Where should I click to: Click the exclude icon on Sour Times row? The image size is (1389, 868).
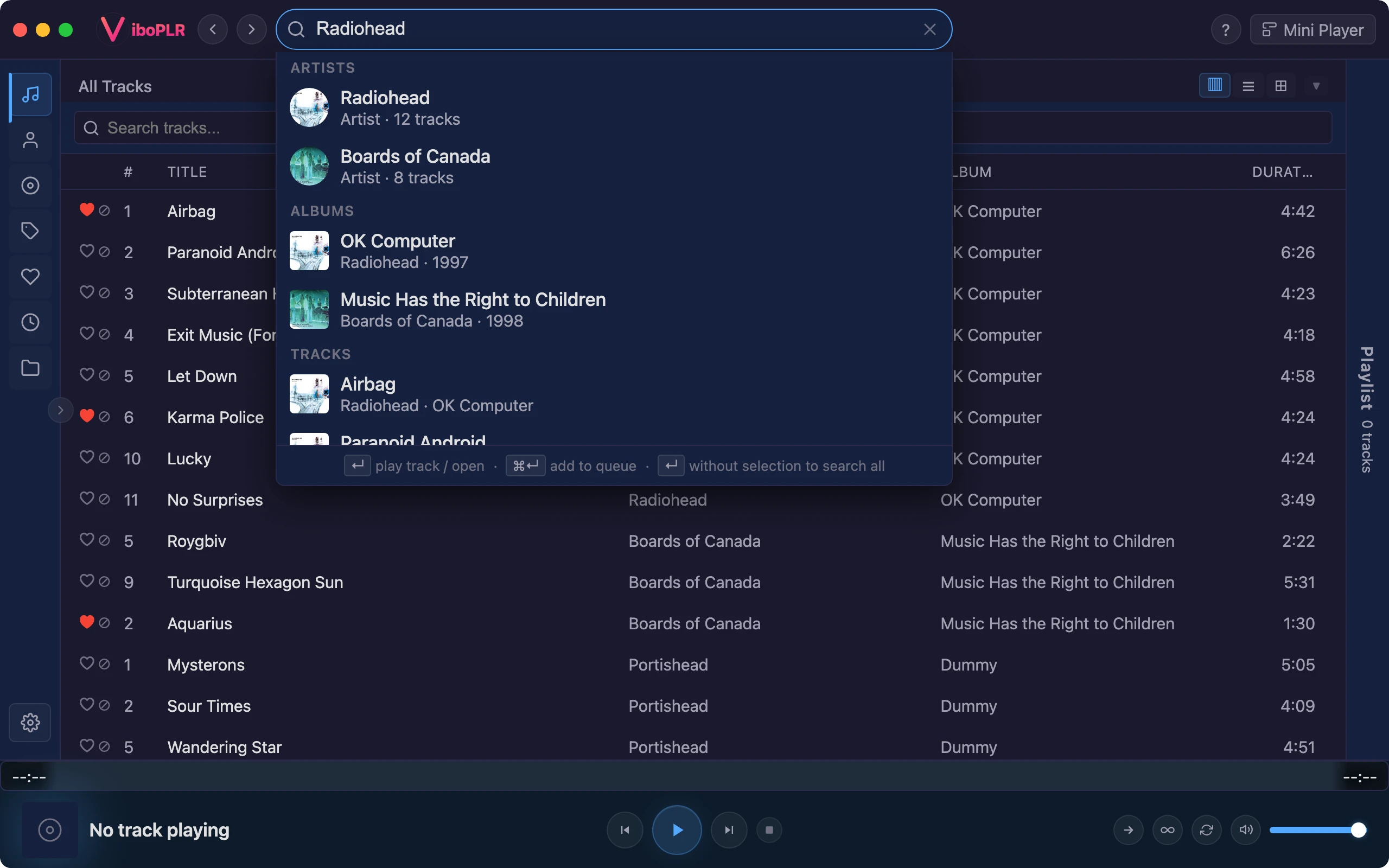point(105,706)
